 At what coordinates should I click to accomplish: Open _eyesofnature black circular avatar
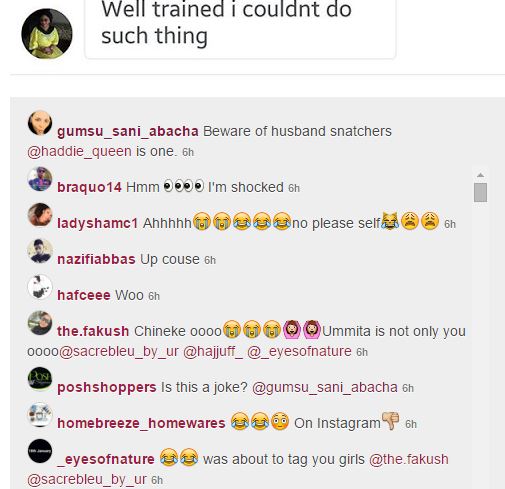click(40, 451)
